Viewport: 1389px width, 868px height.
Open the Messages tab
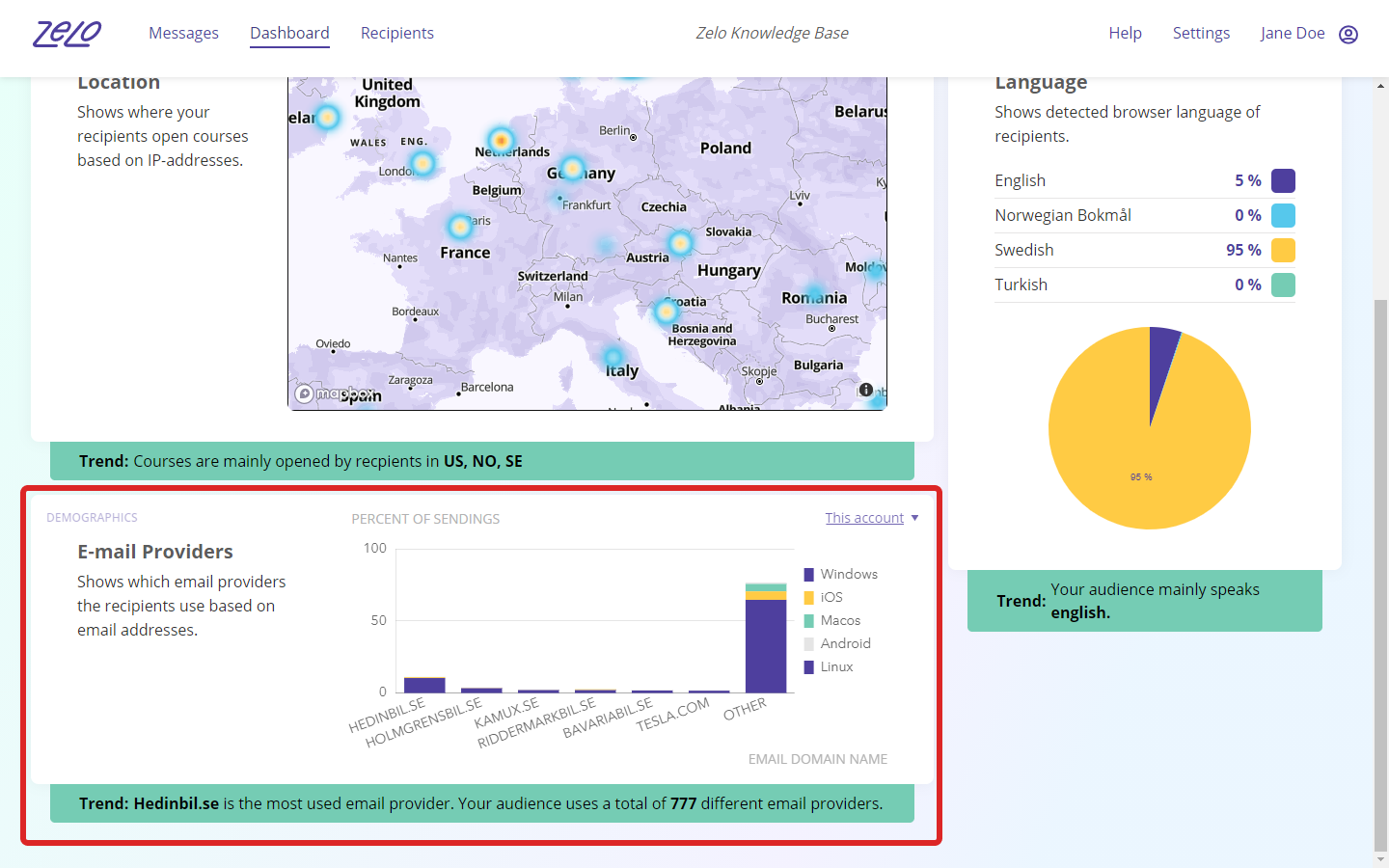tap(183, 33)
